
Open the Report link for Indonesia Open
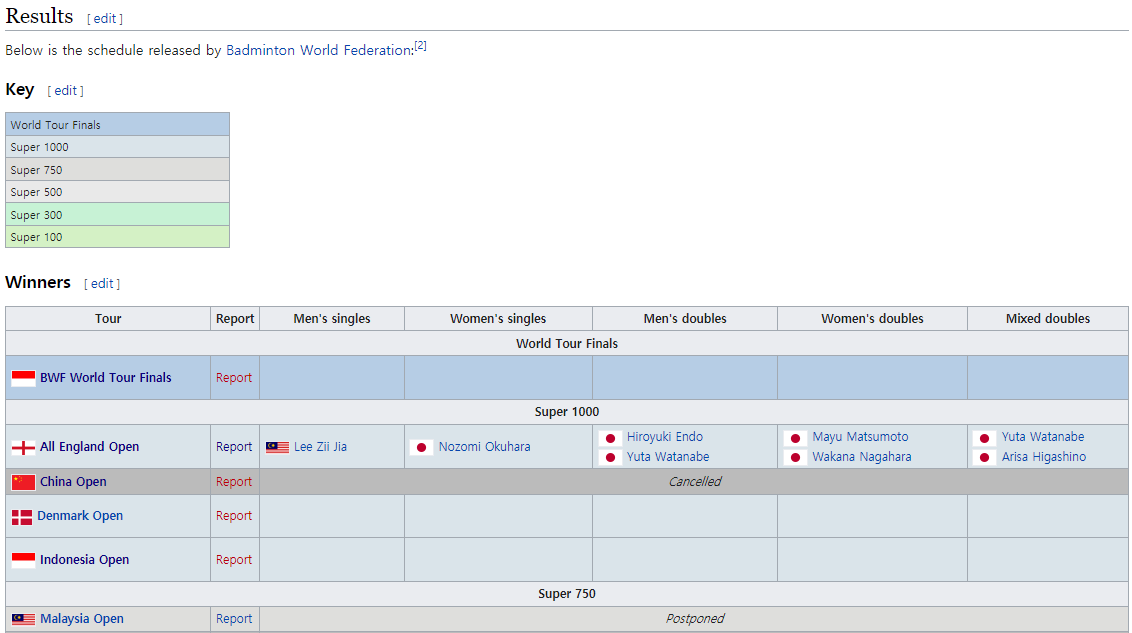(234, 559)
